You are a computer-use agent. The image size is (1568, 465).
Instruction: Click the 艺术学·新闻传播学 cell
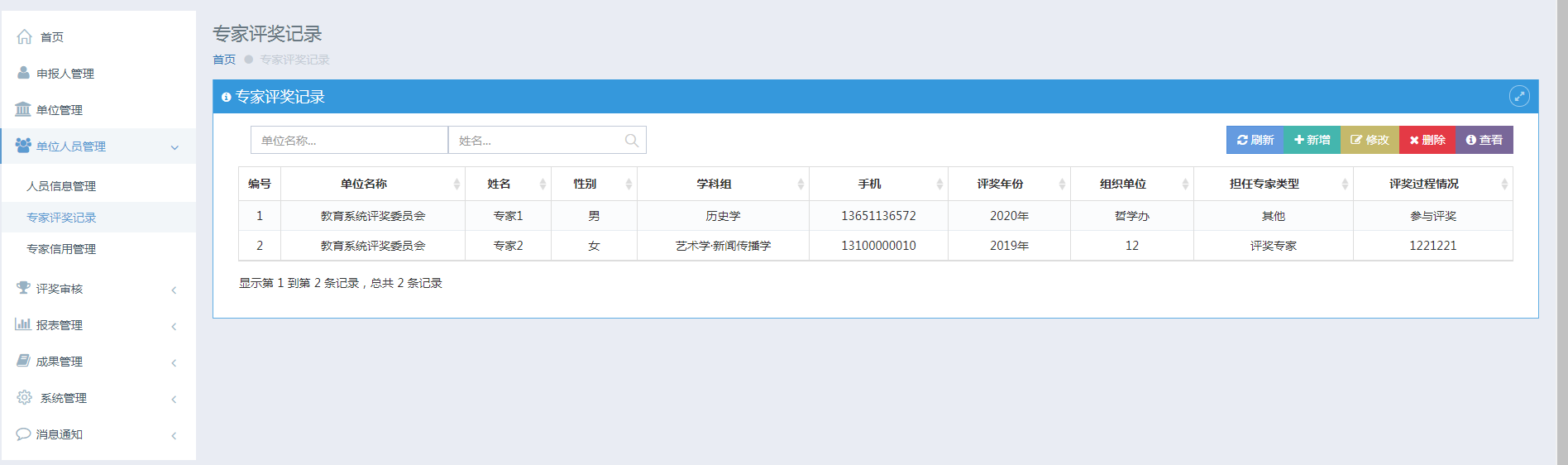723,246
